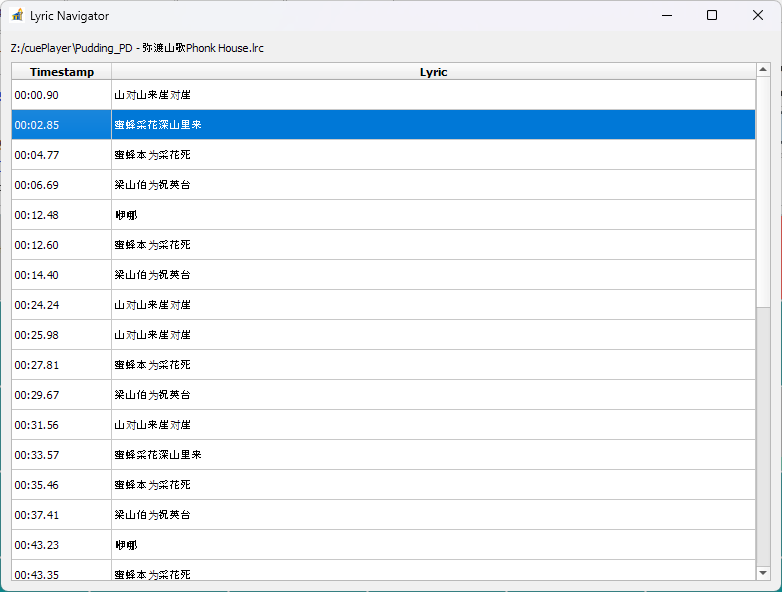
Task: Minimize the Lyric Navigator window
Action: 666,16
